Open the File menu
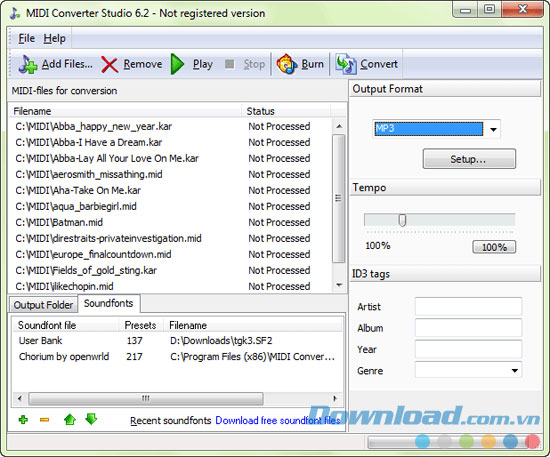This screenshot has height=457, width=550. pyautogui.click(x=27, y=38)
